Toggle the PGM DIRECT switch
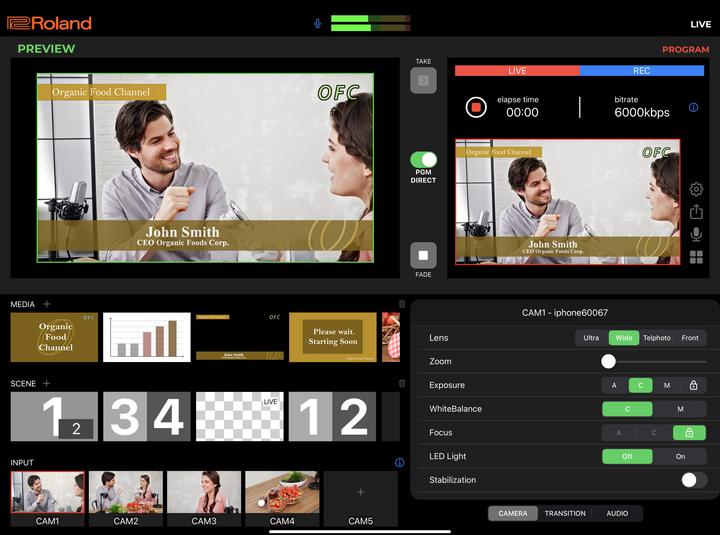Image resolution: width=720 pixels, height=535 pixels. point(423,160)
